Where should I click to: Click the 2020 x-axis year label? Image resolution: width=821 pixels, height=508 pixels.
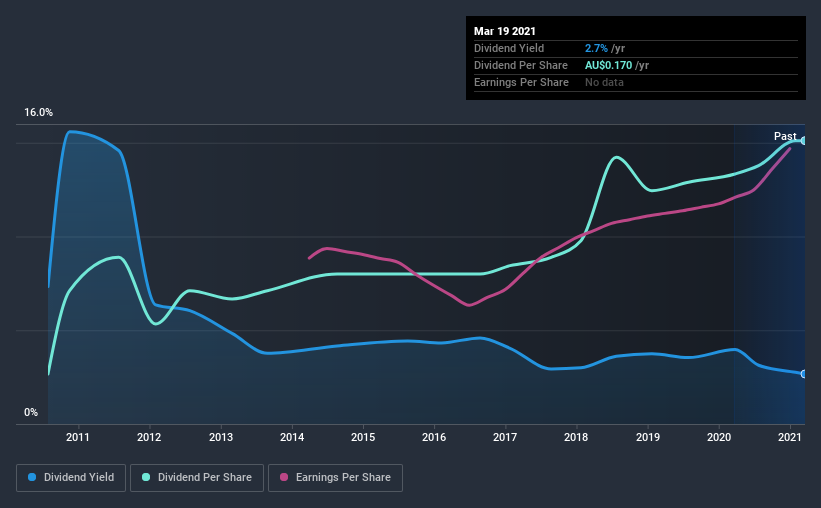[x=719, y=437]
